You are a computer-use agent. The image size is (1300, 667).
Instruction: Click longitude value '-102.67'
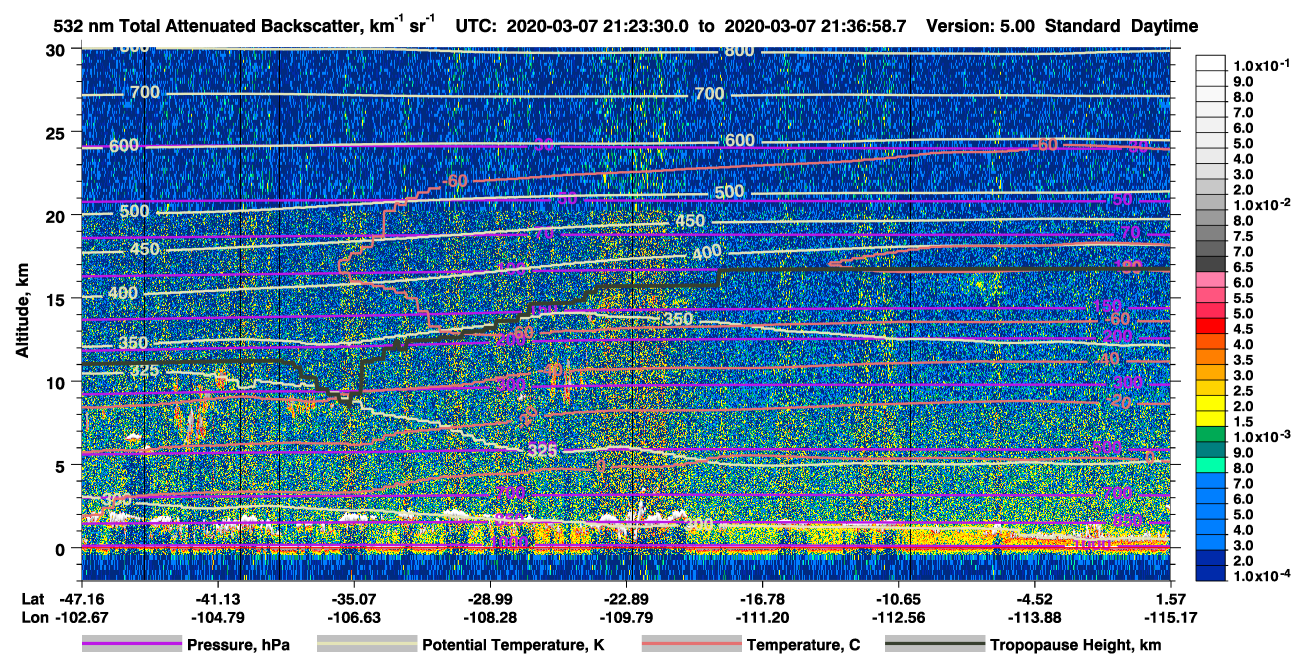tap(81, 617)
